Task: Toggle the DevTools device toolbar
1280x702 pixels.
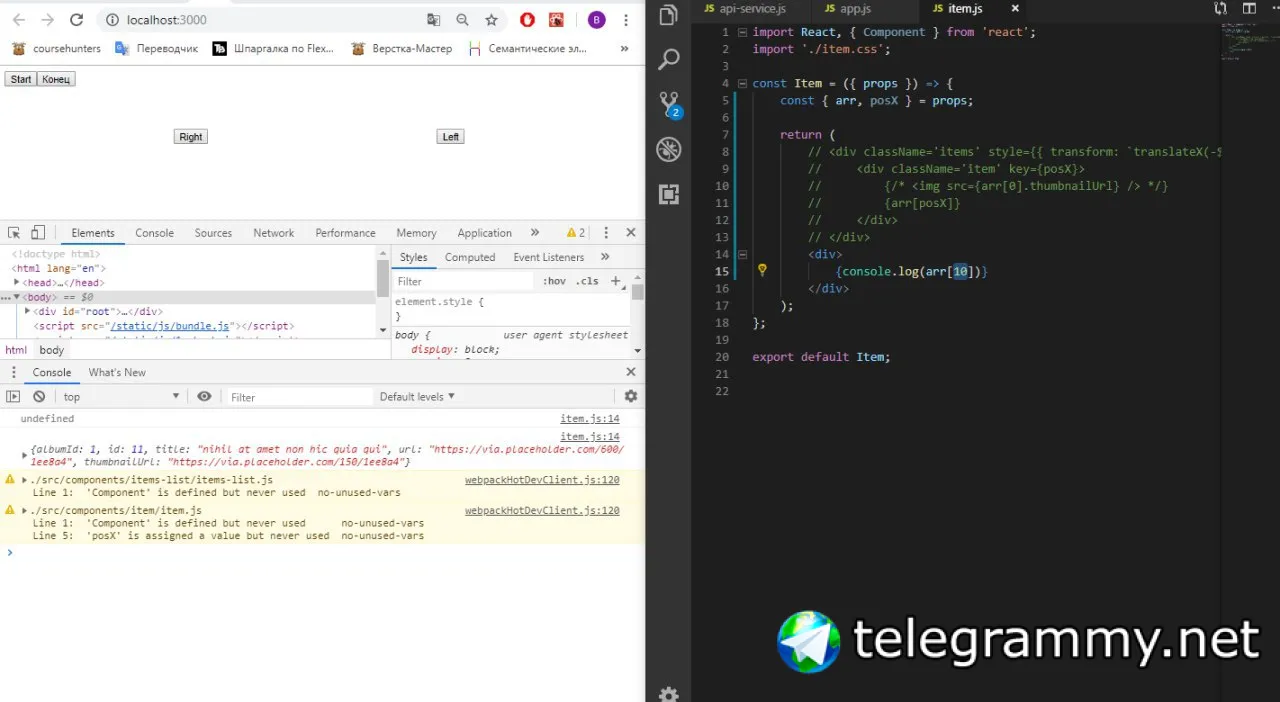Action: 38,233
